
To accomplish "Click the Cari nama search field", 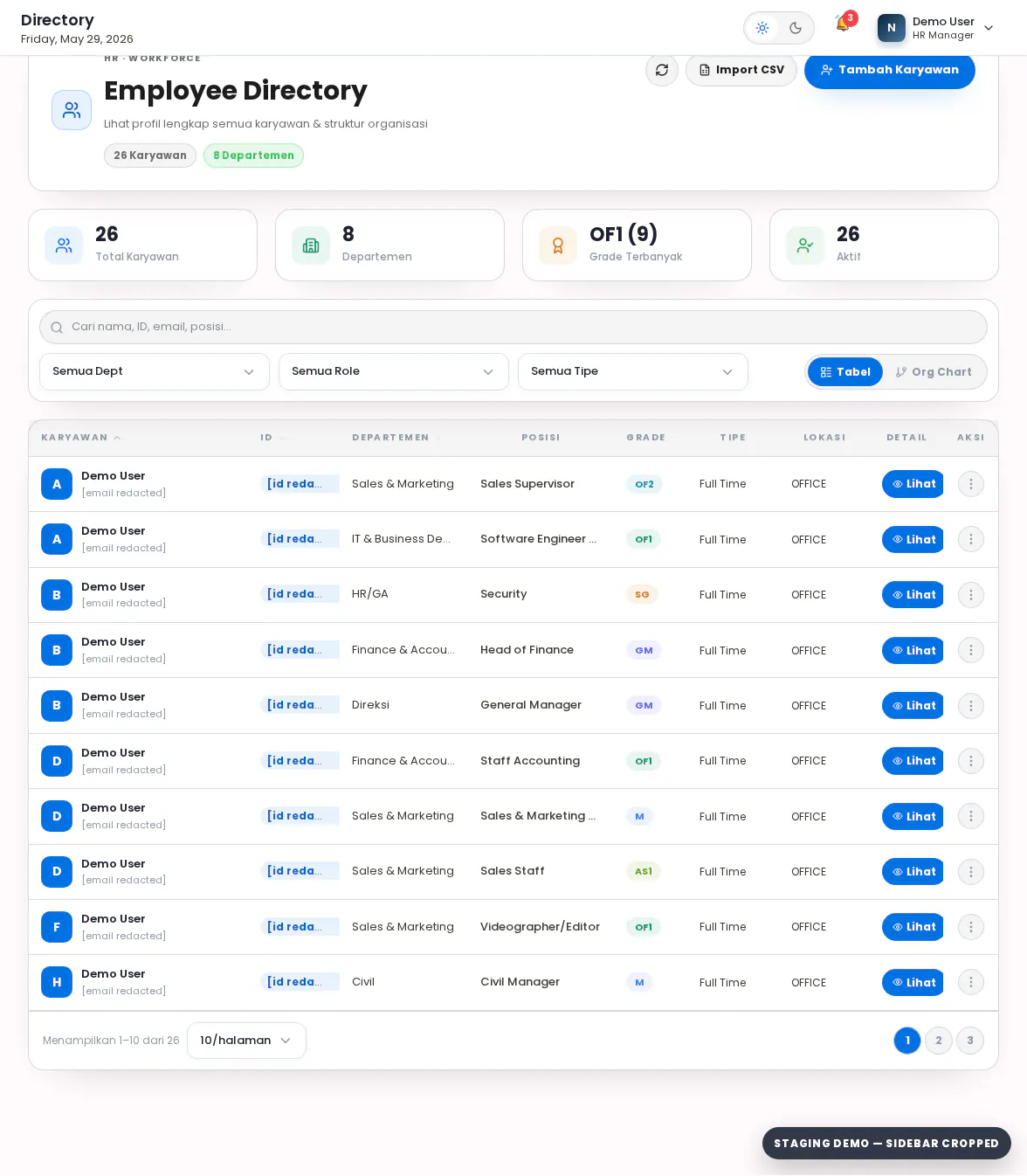I will pyautogui.click(x=513, y=327).
